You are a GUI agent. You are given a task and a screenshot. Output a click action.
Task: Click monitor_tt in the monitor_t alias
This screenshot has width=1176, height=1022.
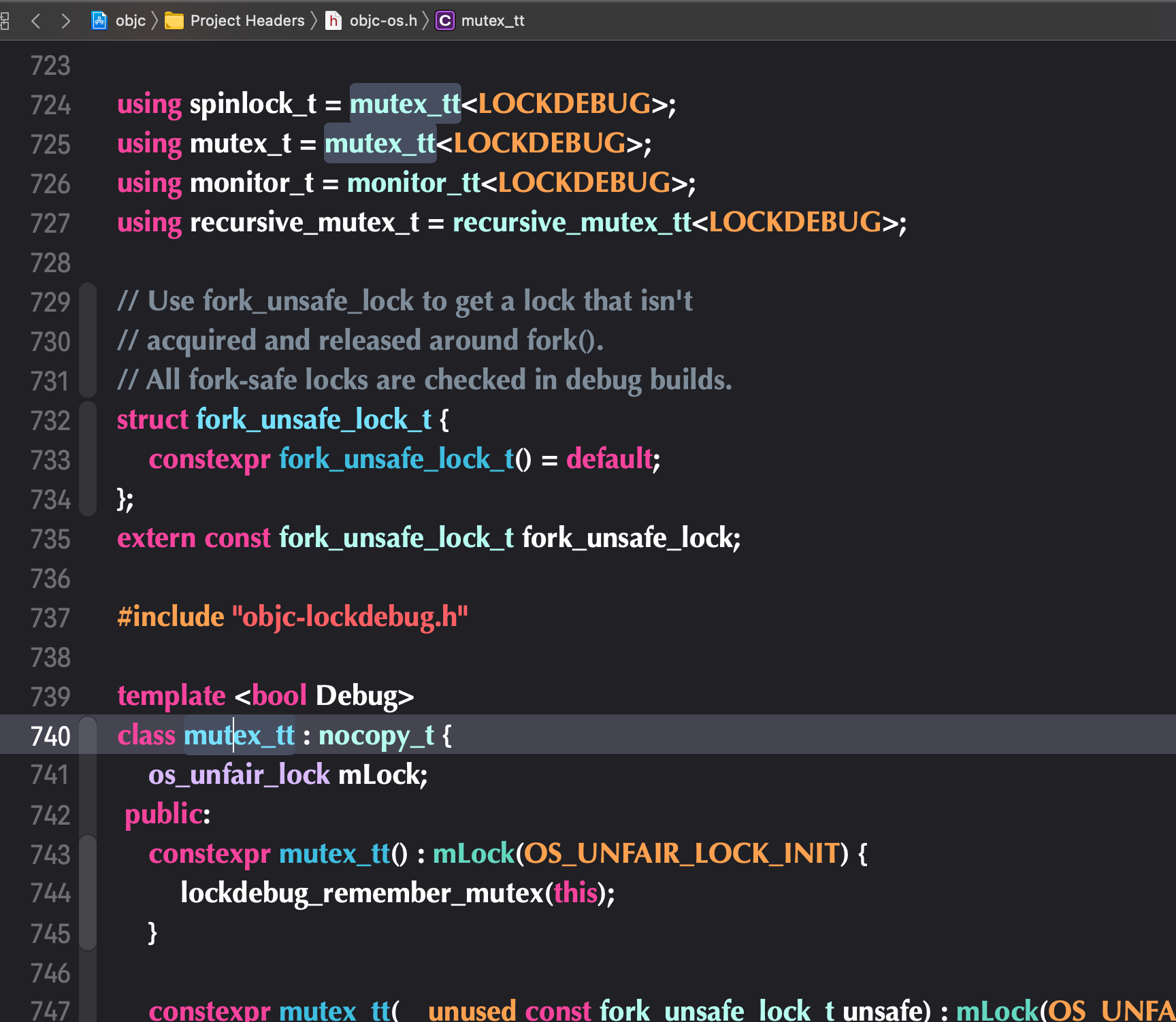[414, 183]
